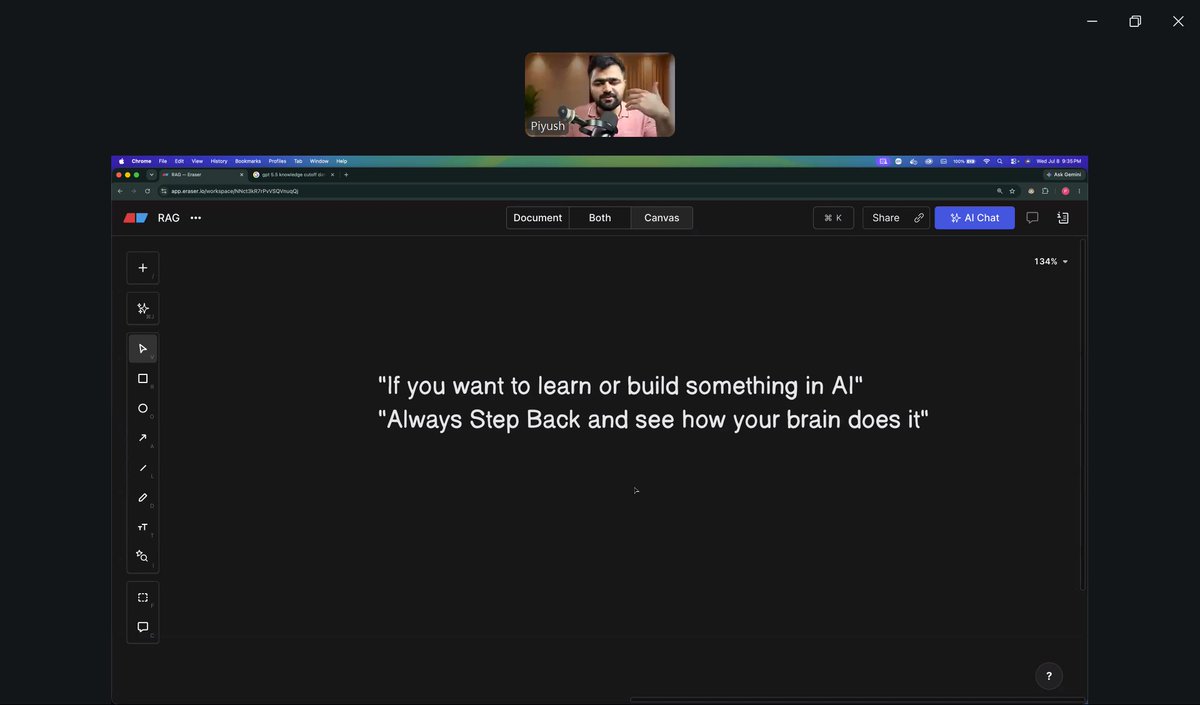This screenshot has width=1200, height=705.
Task: Select the Pencil draw tool
Action: coord(142,497)
